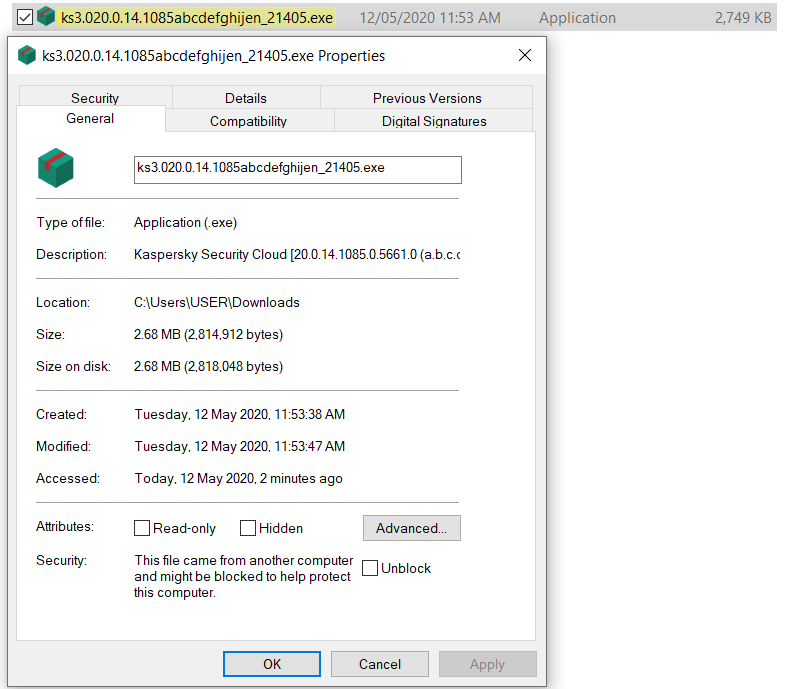
Task: Select the General tab
Action: click(x=90, y=119)
